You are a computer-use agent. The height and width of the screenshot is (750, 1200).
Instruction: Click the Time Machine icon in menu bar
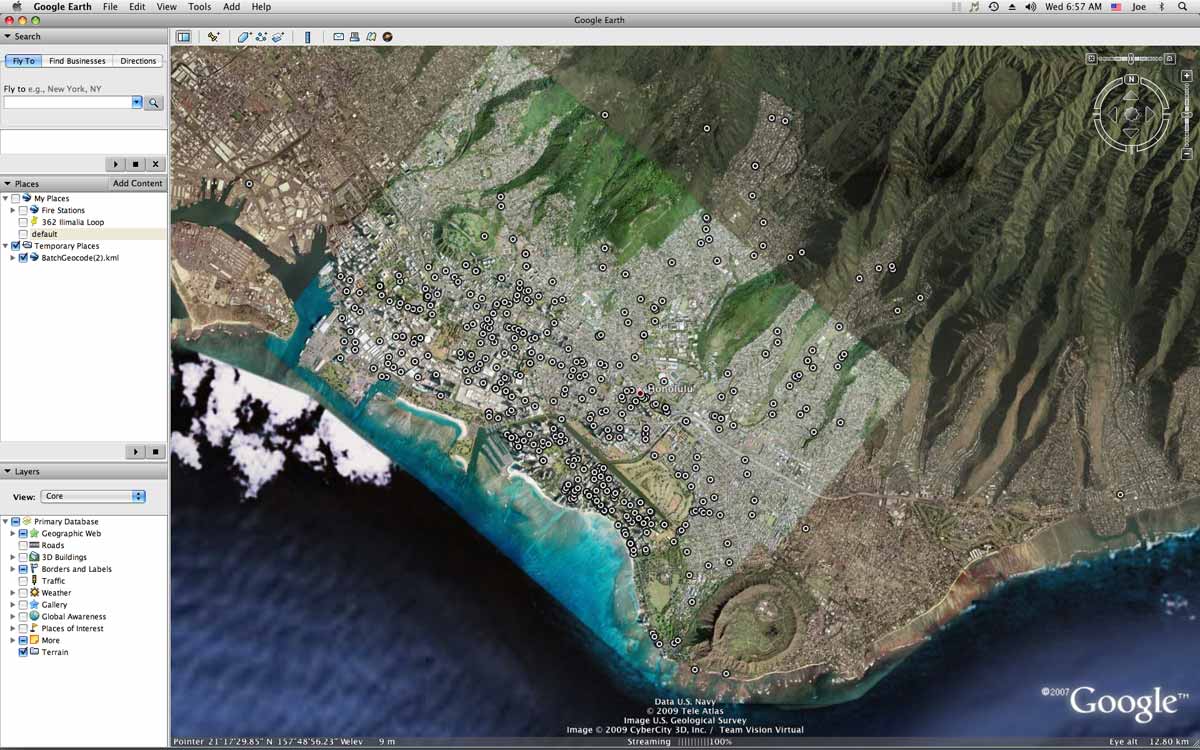993,6
